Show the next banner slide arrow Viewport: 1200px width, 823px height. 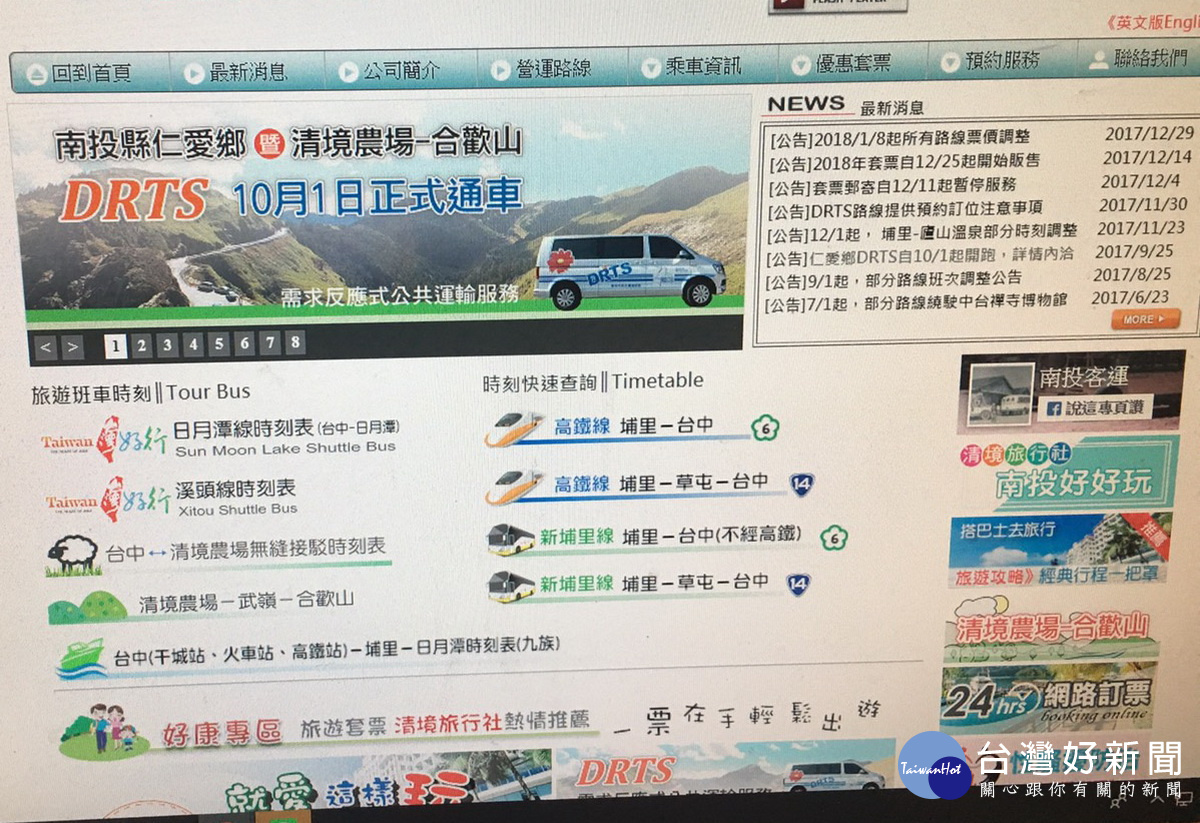pyautogui.click(x=73, y=348)
